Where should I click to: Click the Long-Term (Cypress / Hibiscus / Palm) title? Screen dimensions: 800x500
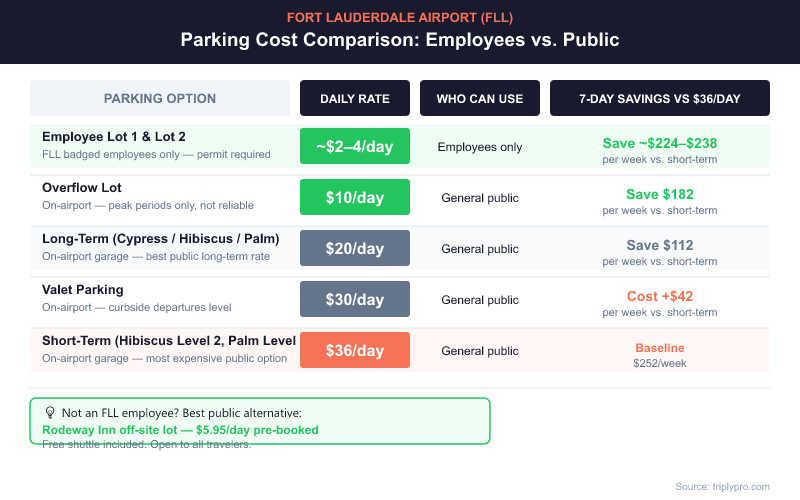click(160, 238)
